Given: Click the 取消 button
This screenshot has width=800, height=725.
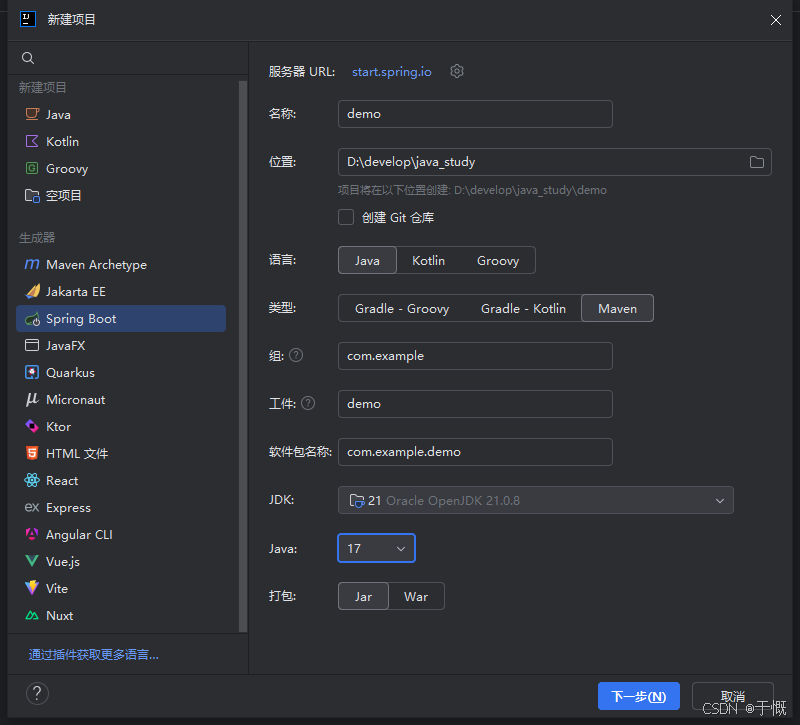Looking at the screenshot, I should point(733,696).
